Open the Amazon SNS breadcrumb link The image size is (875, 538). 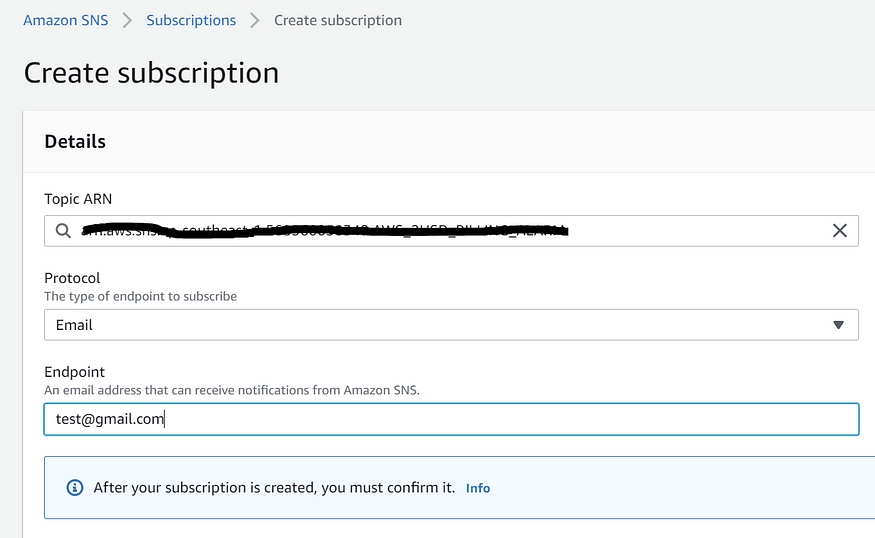coord(65,21)
